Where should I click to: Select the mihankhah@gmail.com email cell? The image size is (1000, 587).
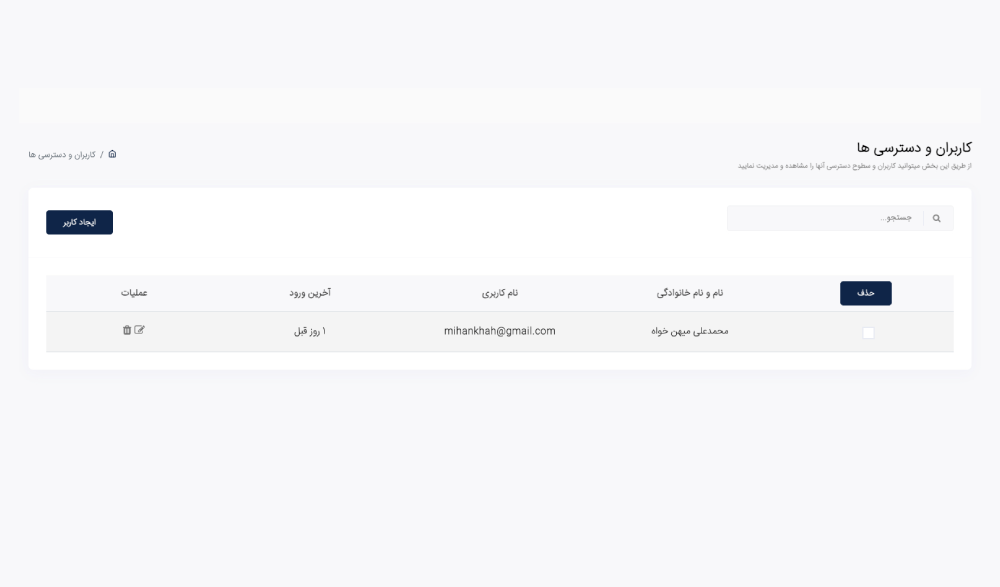(x=500, y=331)
